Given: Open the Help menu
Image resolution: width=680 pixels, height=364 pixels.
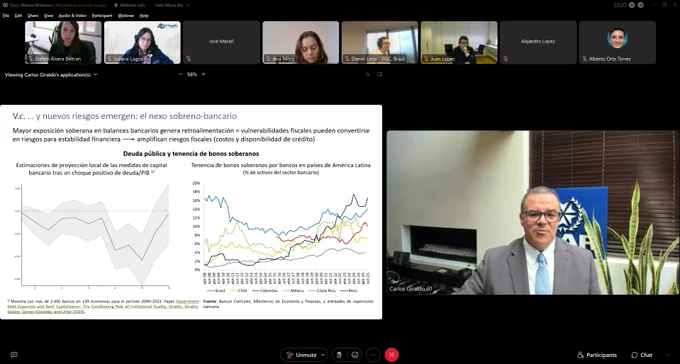Looking at the screenshot, I should click(144, 16).
